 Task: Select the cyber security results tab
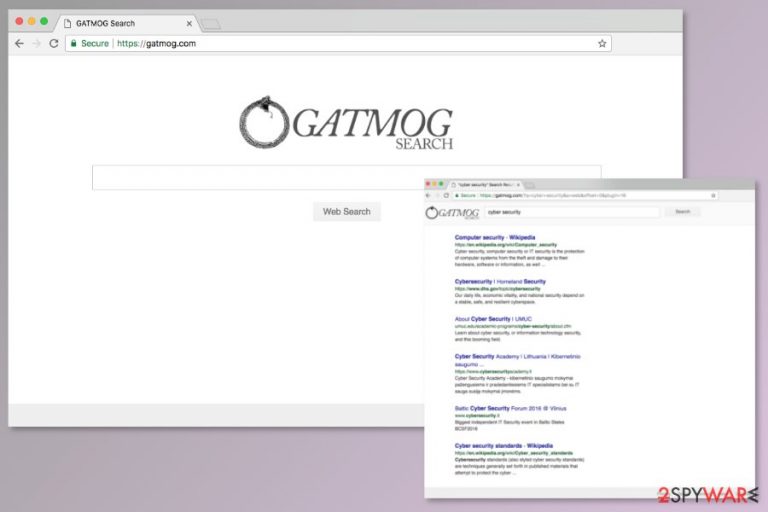coord(485,185)
